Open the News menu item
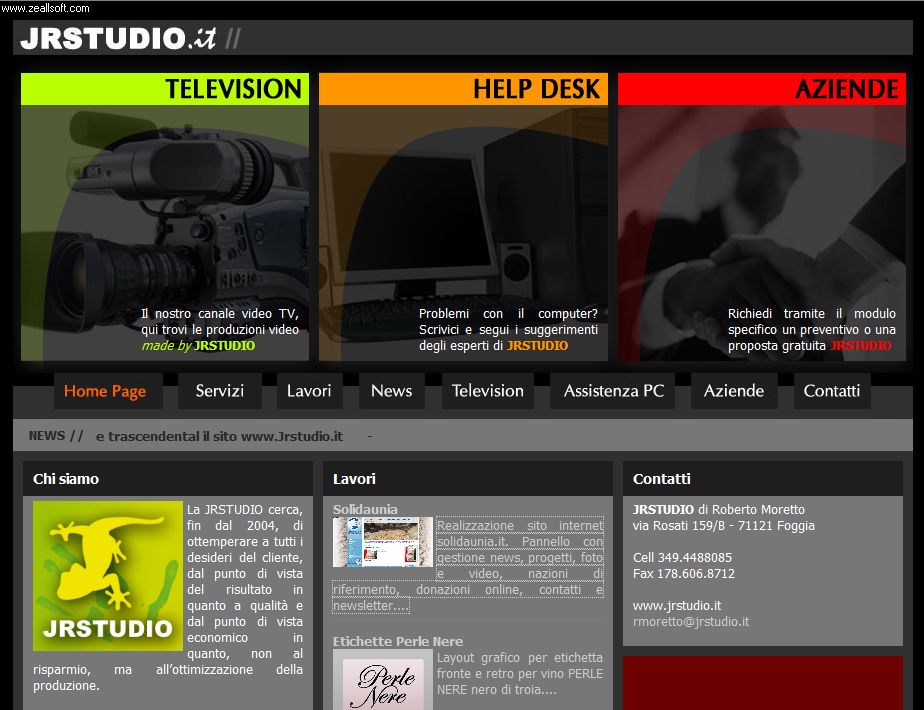924x710 pixels. [x=392, y=391]
